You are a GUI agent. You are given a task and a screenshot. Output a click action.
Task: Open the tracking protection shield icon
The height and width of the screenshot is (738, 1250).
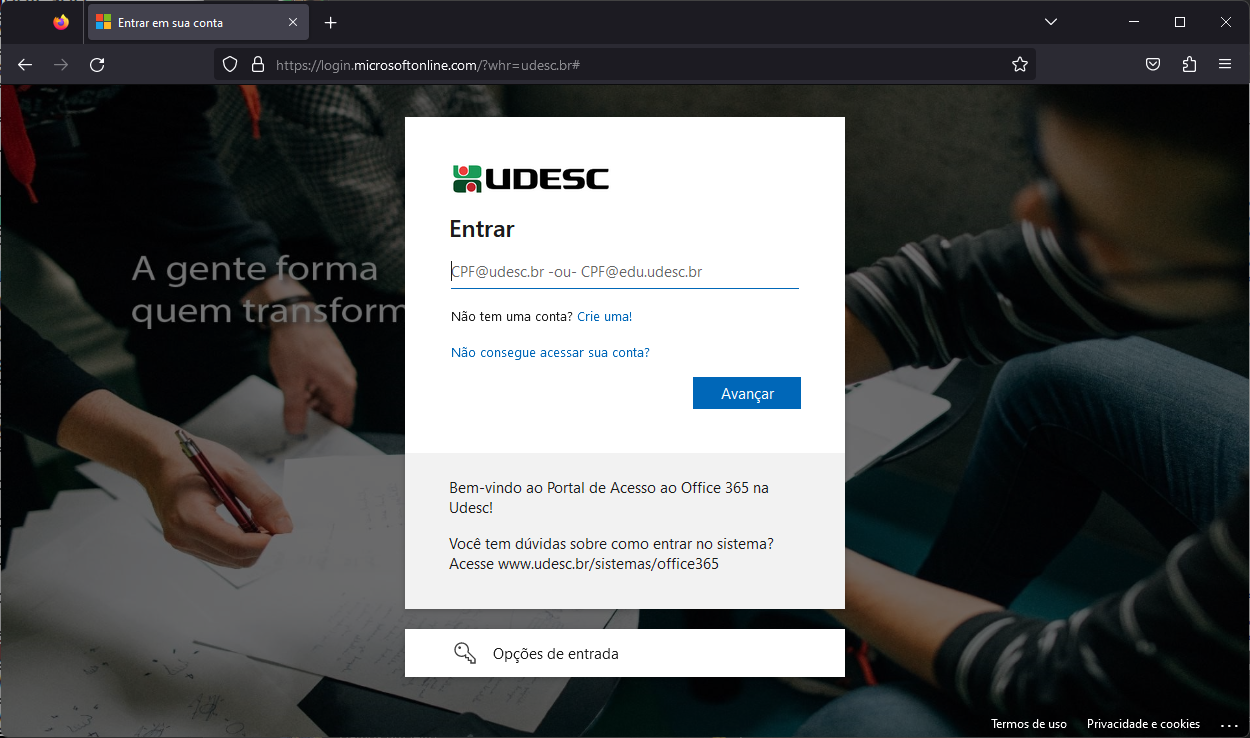[230, 64]
